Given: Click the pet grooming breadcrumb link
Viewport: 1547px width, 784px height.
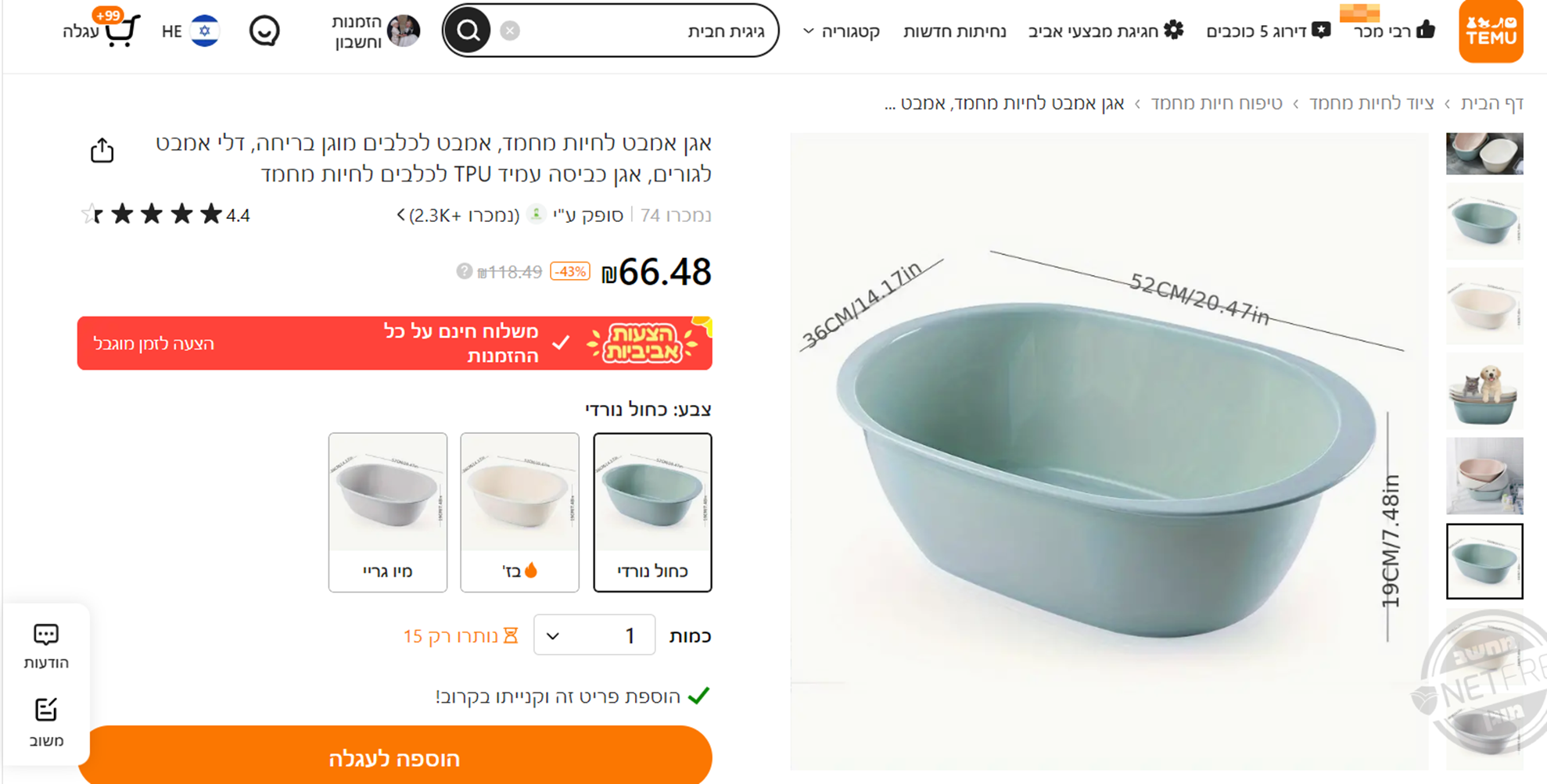Looking at the screenshot, I should [x=1216, y=103].
